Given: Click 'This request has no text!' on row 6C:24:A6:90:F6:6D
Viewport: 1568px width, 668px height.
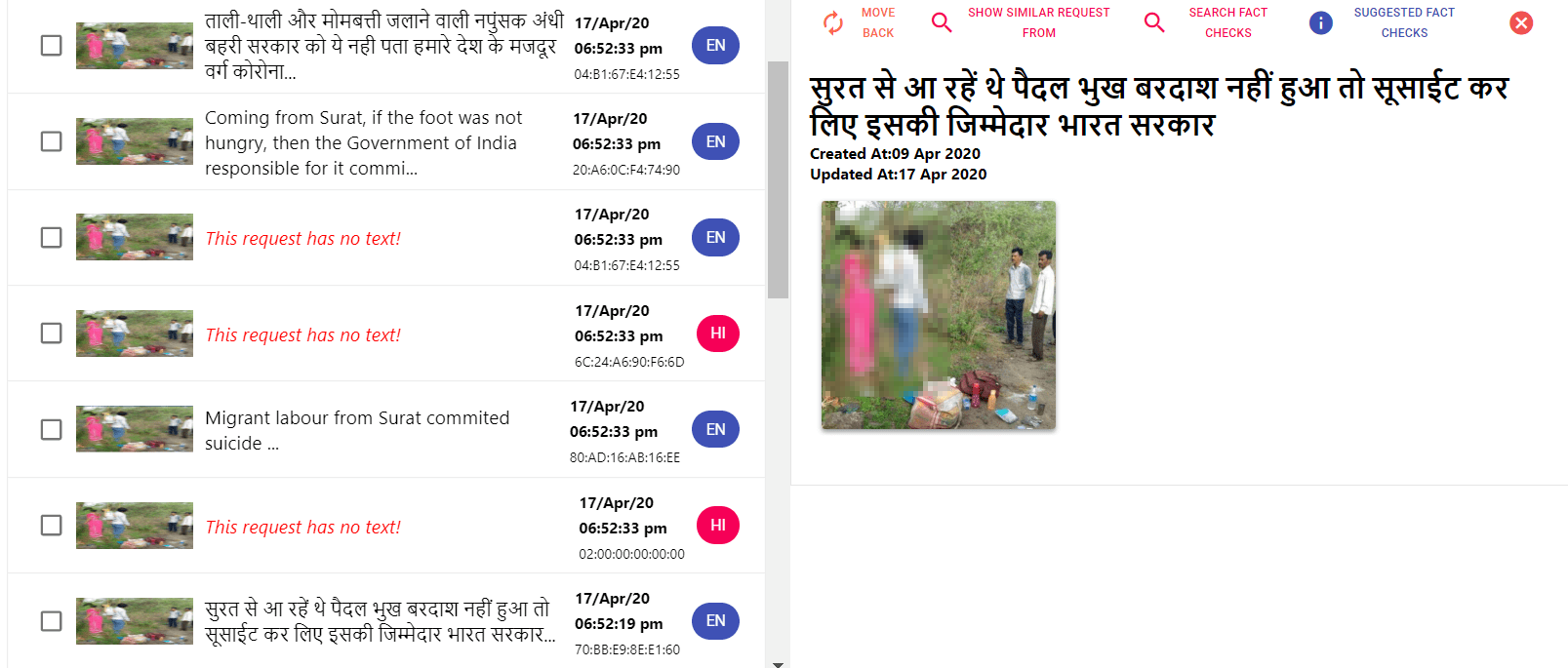Looking at the screenshot, I should [302, 334].
